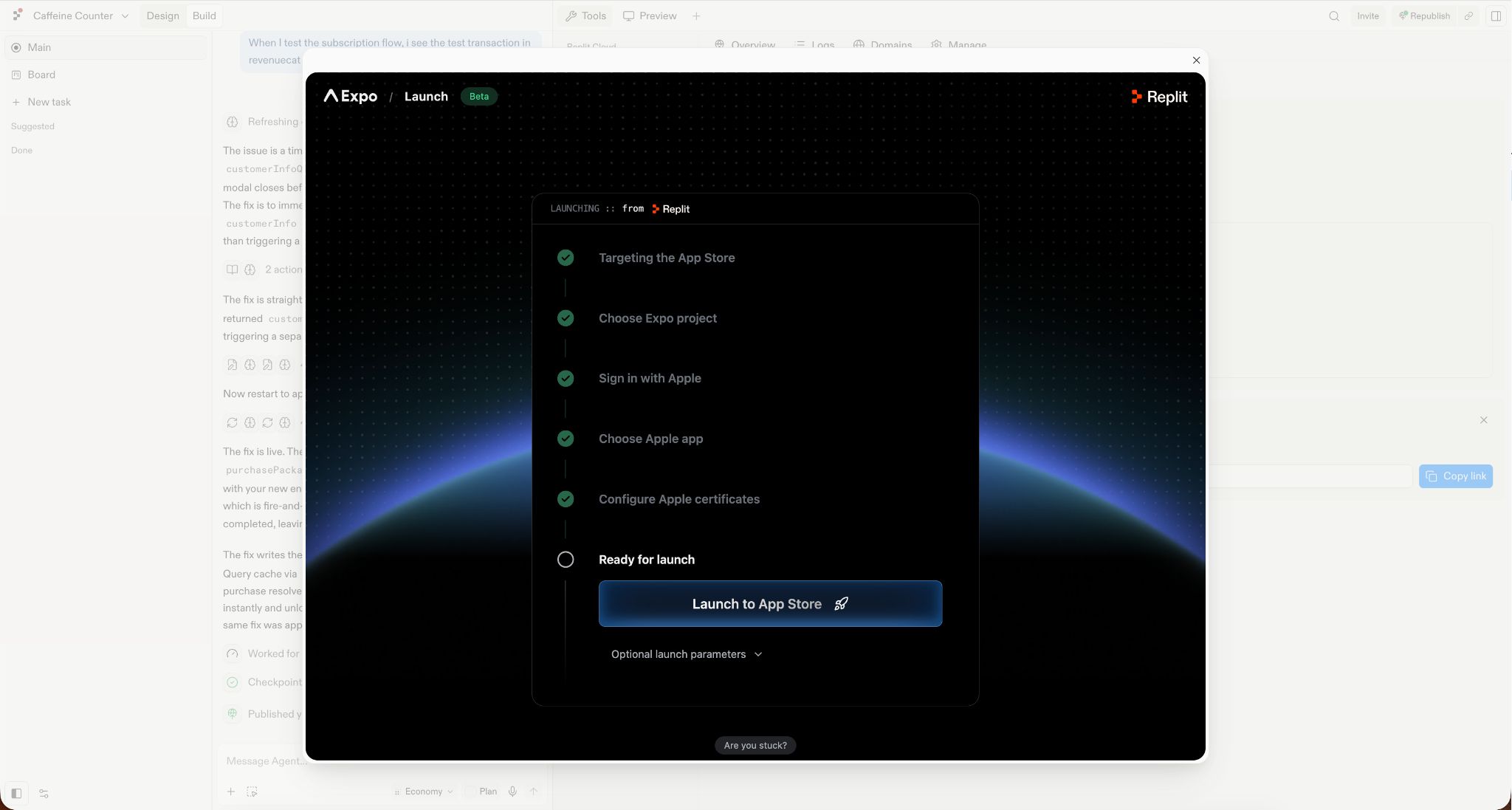Image resolution: width=1512 pixels, height=810 pixels.
Task: Click the plus attach icon below message box
Action: tap(231, 792)
